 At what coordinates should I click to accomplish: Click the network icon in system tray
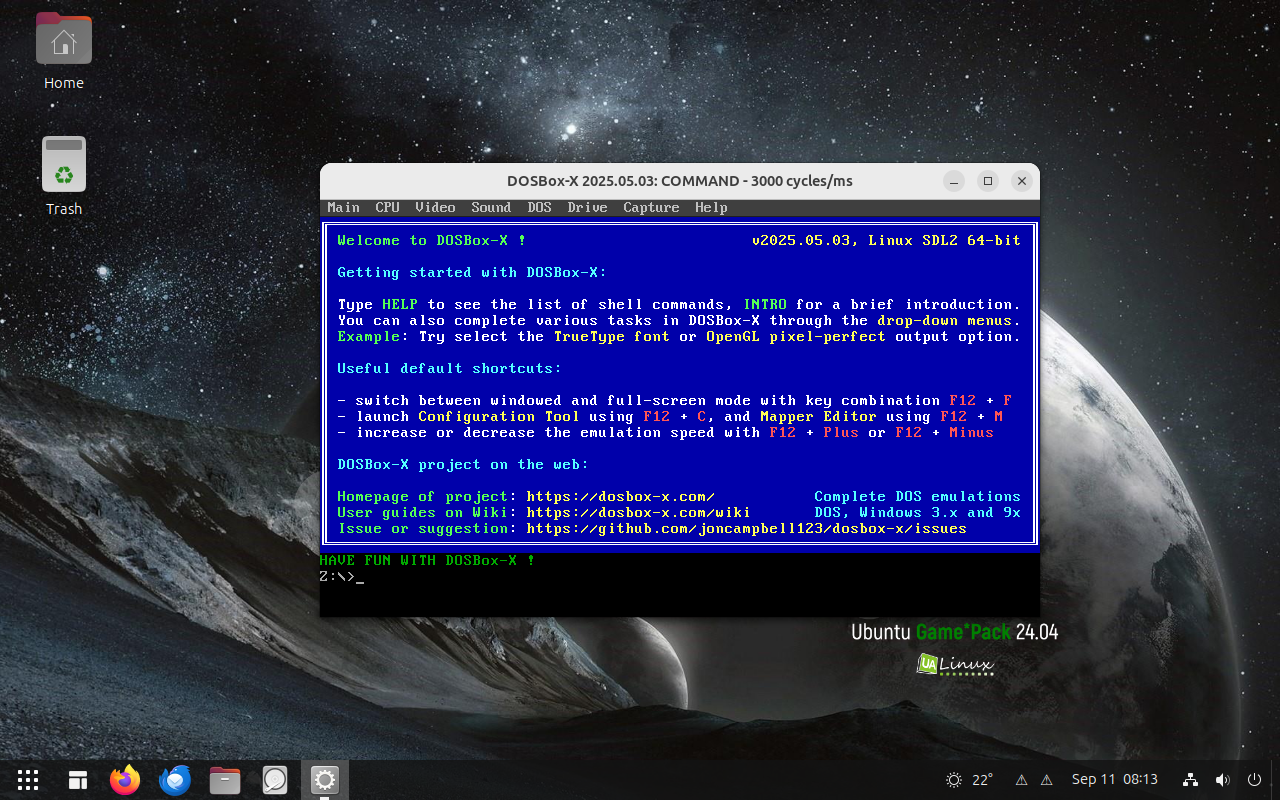1190,780
